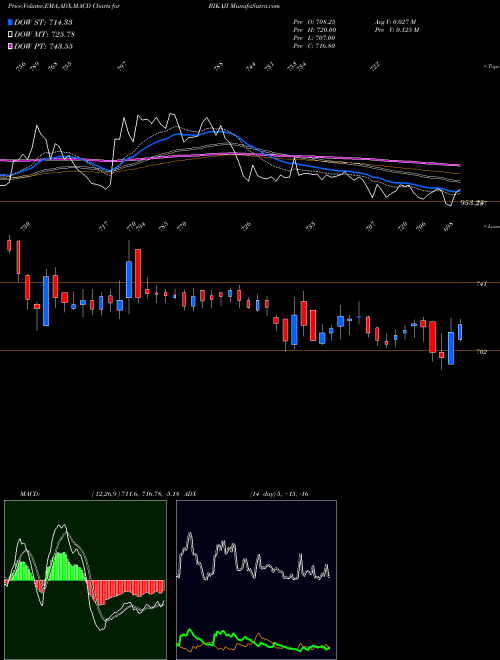
Task: Click the 'BIKAJI MunafaSutra.com' heading
Action: pyautogui.click(x=244, y=6)
